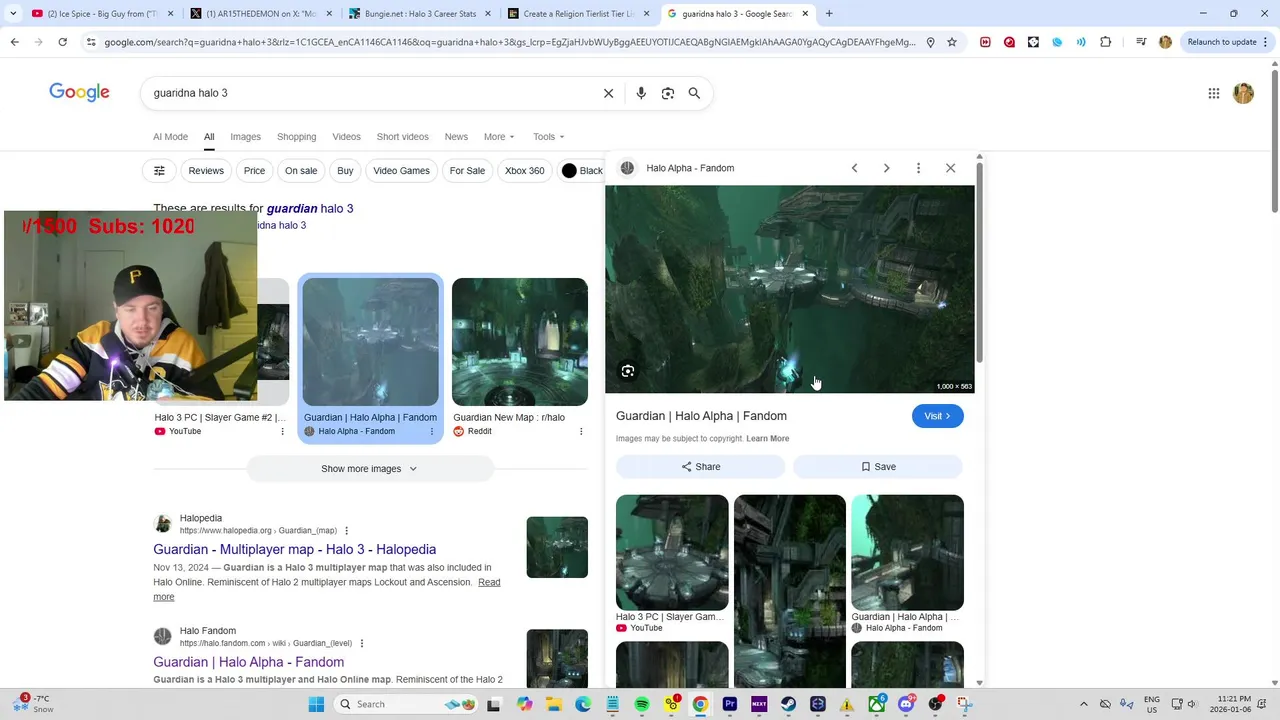Image resolution: width=1280 pixels, height=720 pixels.
Task: Switch to the News search tab
Action: click(x=456, y=137)
